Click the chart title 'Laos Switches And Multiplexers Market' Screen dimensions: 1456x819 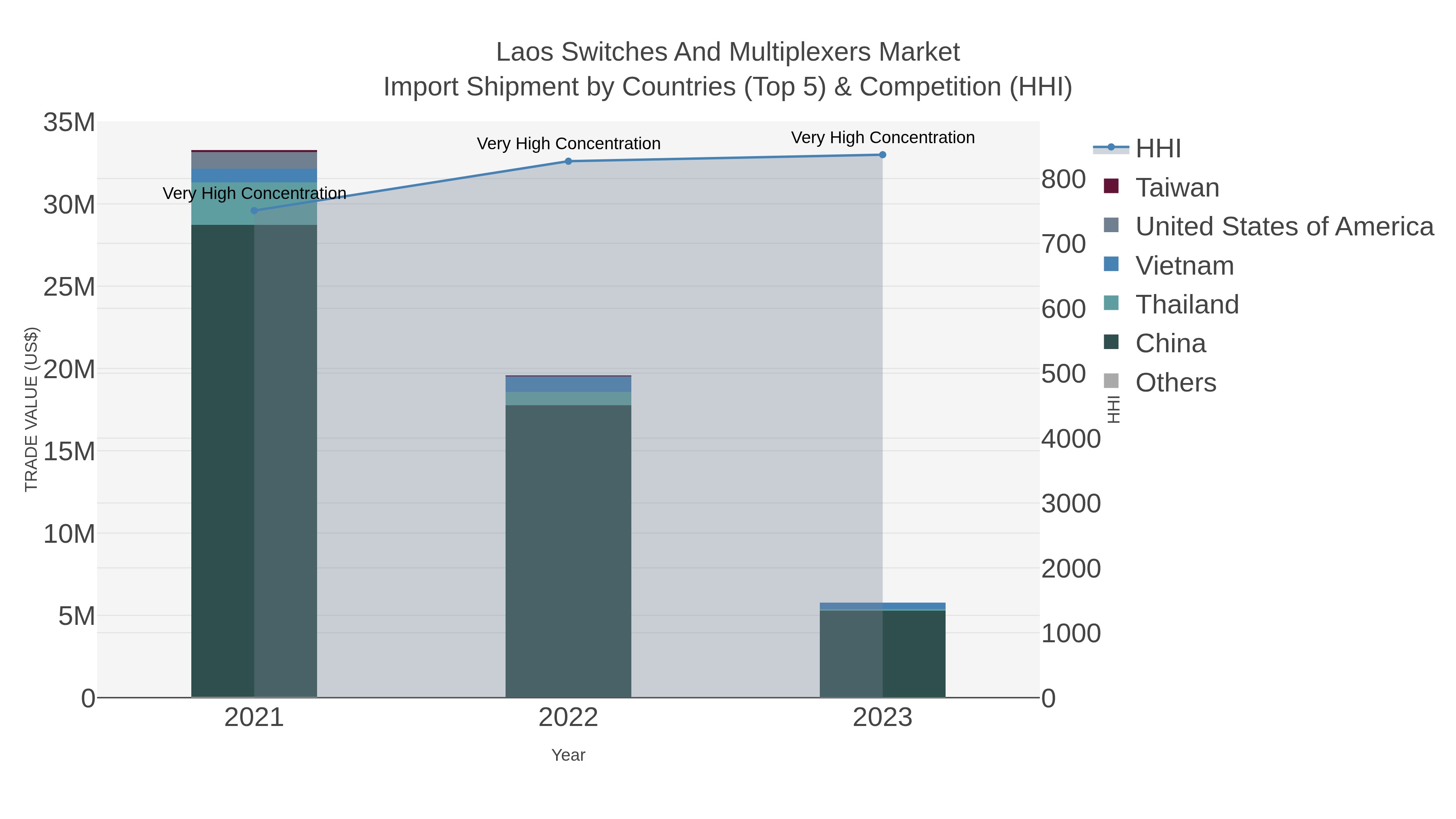click(728, 53)
